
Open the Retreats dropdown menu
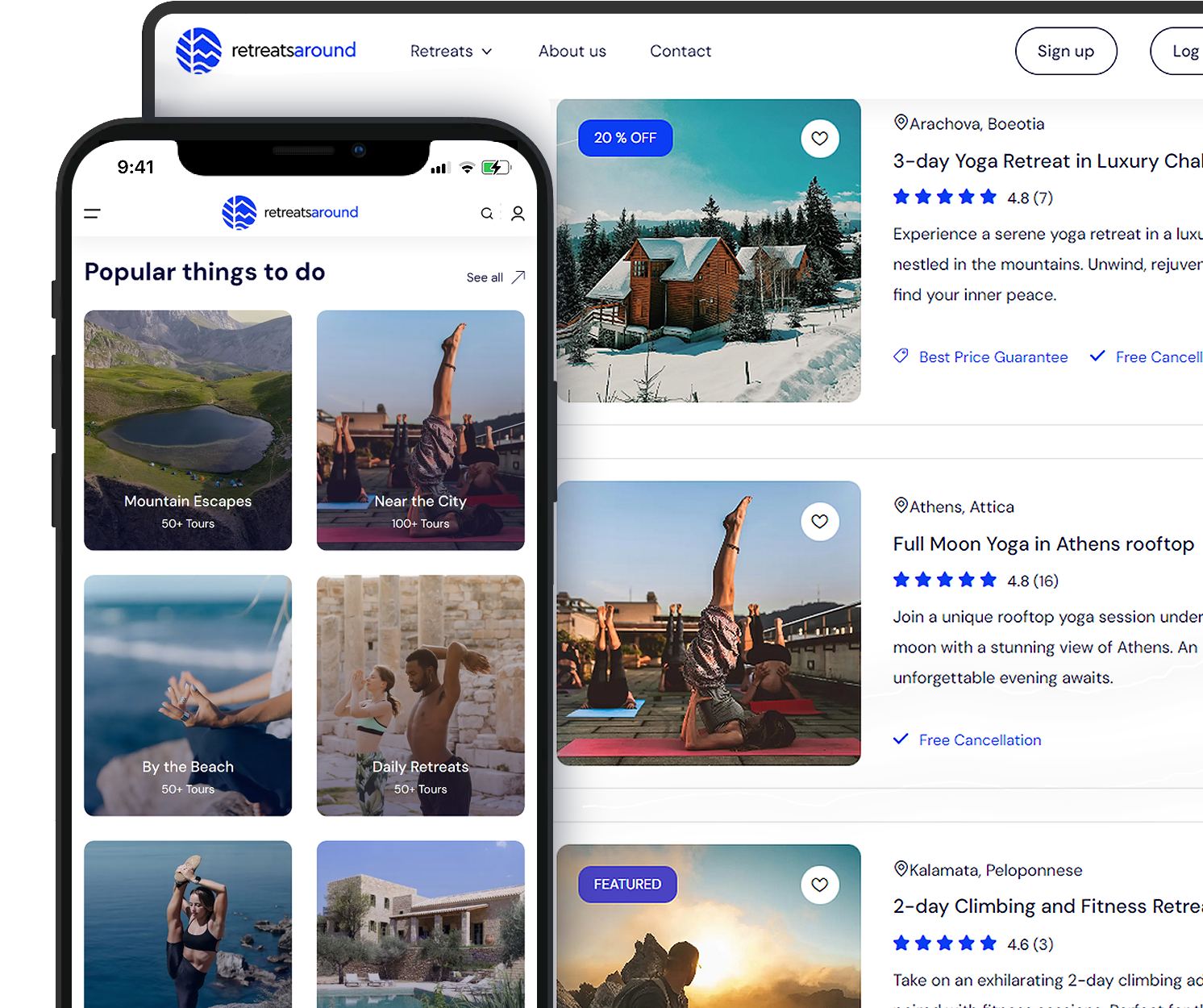[451, 51]
